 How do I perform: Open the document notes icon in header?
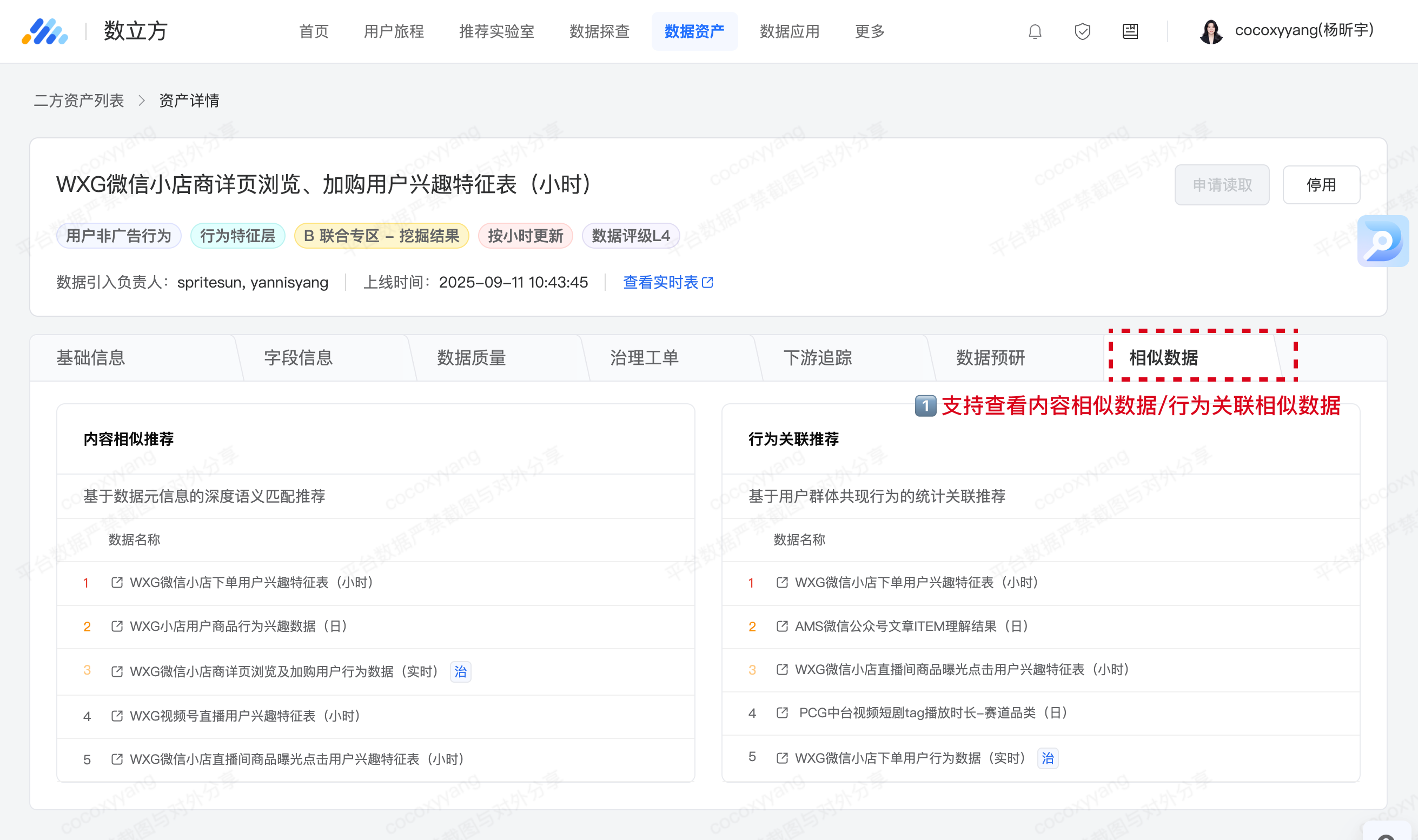coord(1130,32)
